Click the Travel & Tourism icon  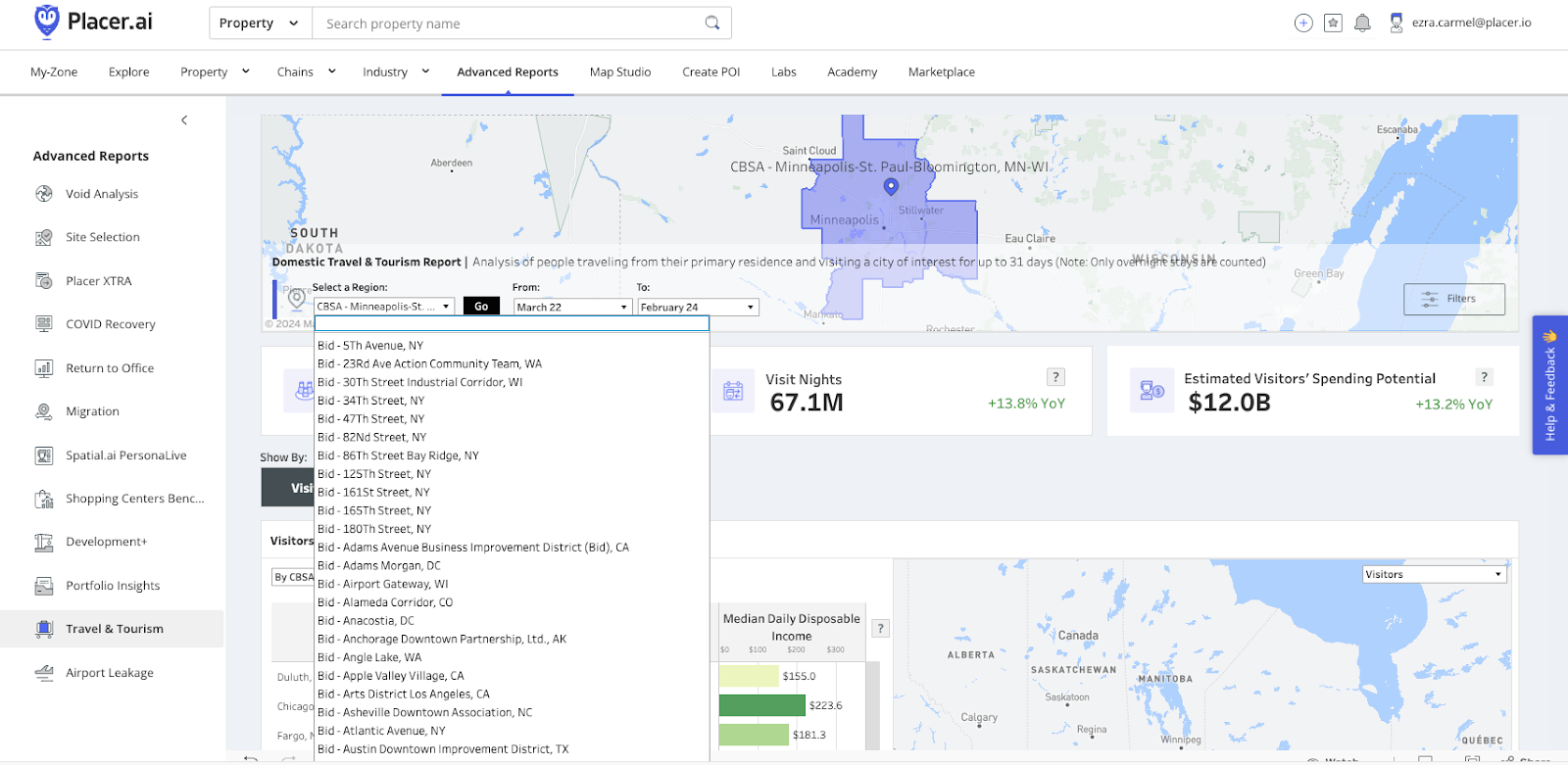click(x=44, y=629)
